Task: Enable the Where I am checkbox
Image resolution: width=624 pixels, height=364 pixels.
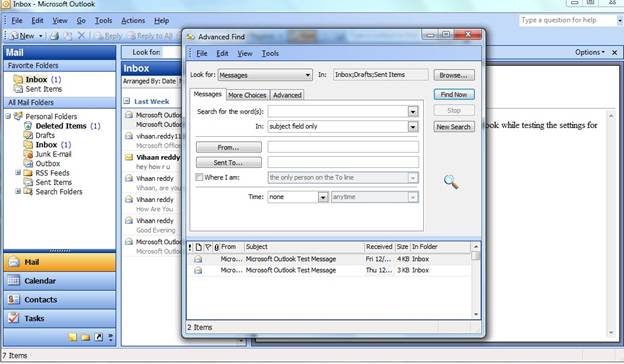Action: click(199, 177)
